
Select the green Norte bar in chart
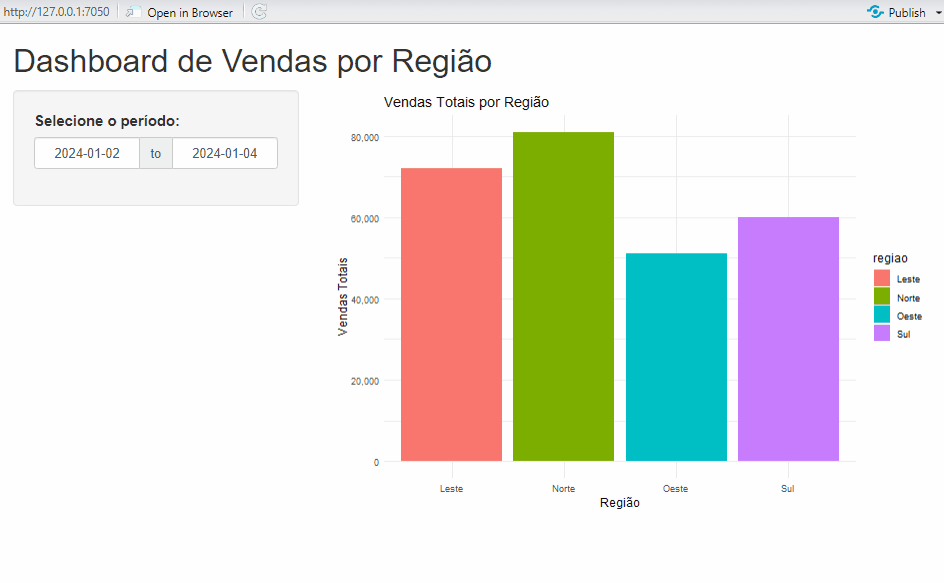563,297
